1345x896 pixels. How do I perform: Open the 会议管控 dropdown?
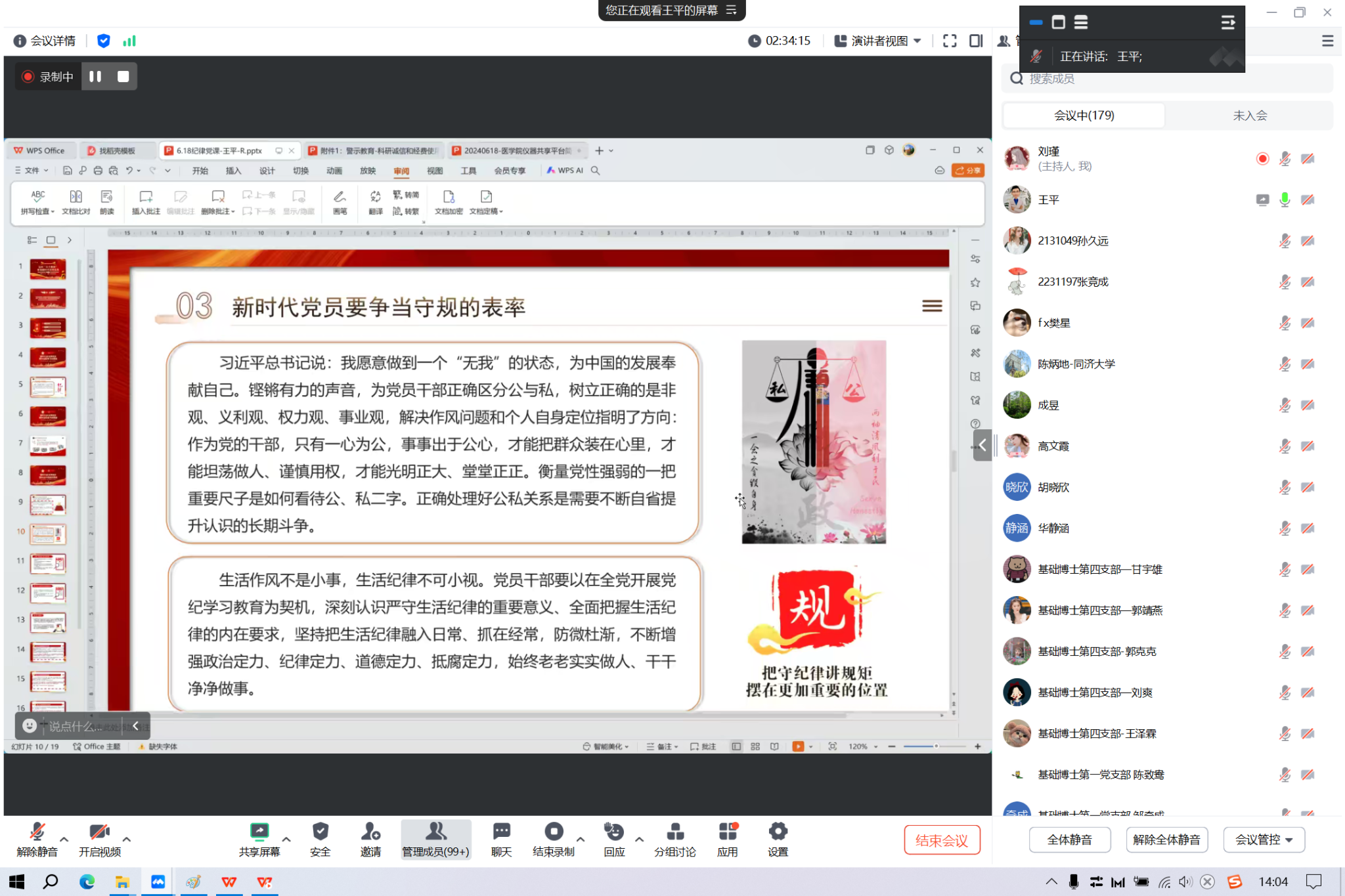point(1264,840)
